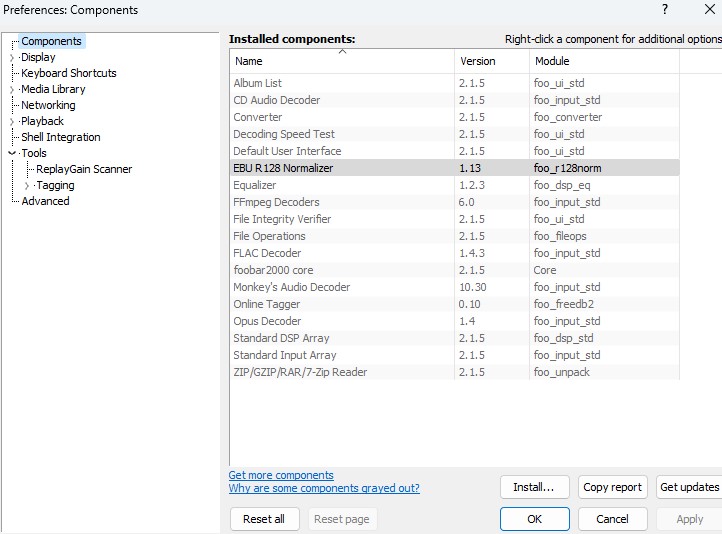Viewport: 722px width, 534px height.
Task: Open the Media Library preferences page
Action: point(53,89)
